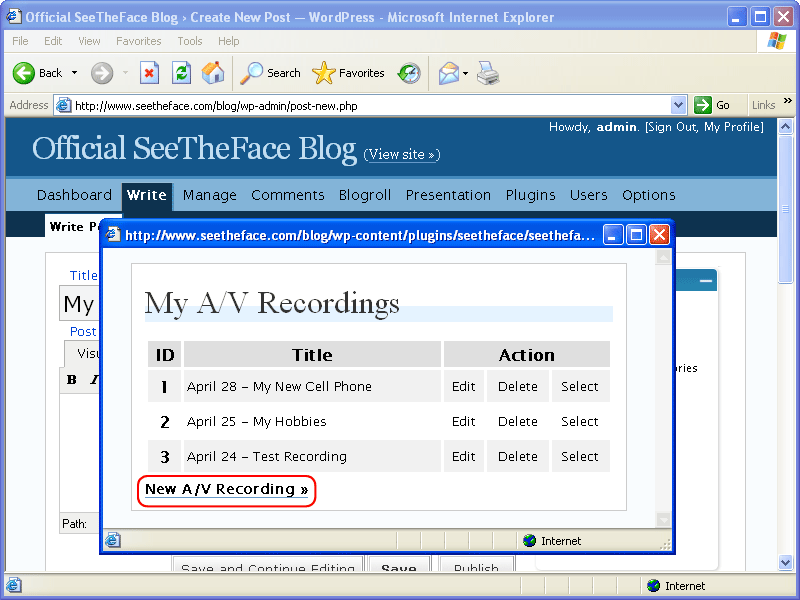Click the Windows flag logo
Screen dimensions: 800x600
click(777, 40)
